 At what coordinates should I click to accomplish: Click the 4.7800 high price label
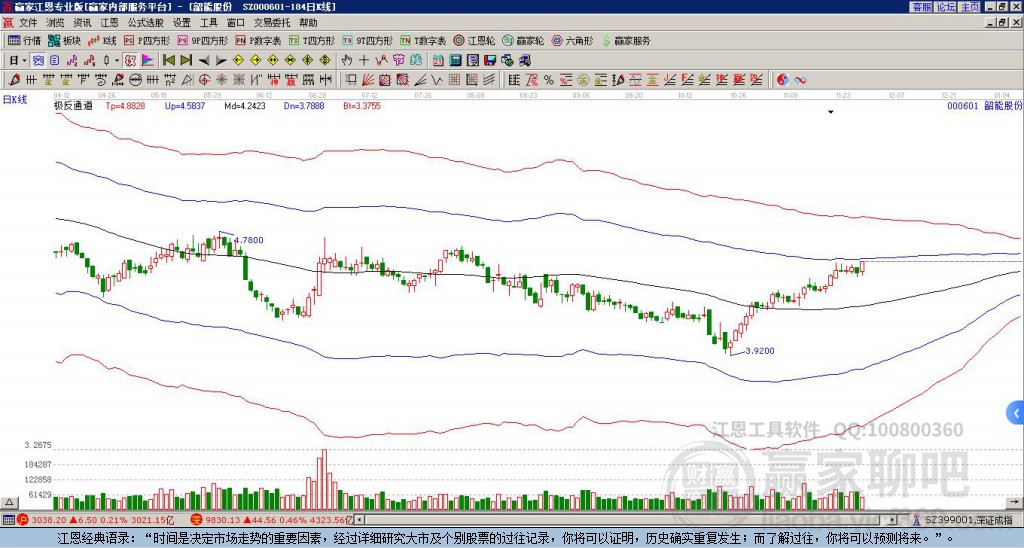click(x=249, y=240)
